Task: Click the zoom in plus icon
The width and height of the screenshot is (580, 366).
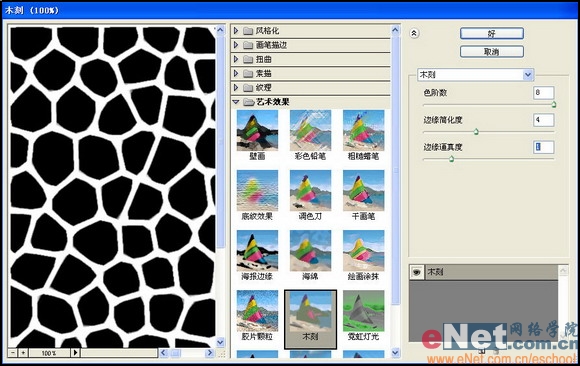Action: coord(23,353)
